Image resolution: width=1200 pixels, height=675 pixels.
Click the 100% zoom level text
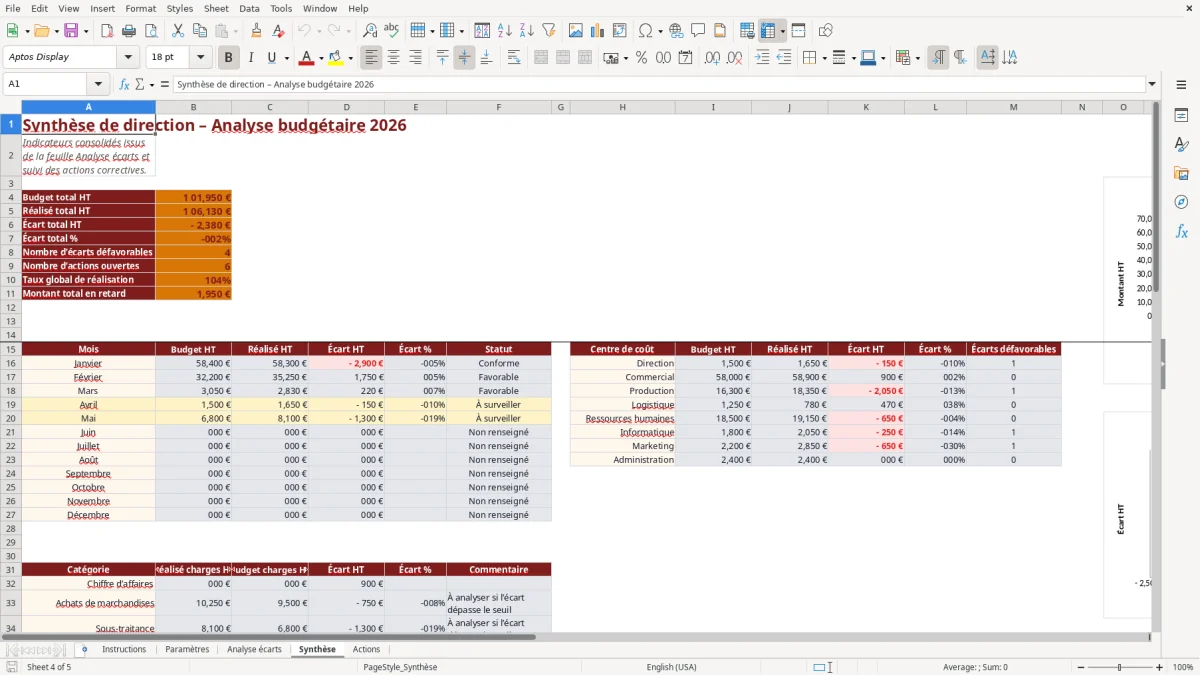(1183, 667)
